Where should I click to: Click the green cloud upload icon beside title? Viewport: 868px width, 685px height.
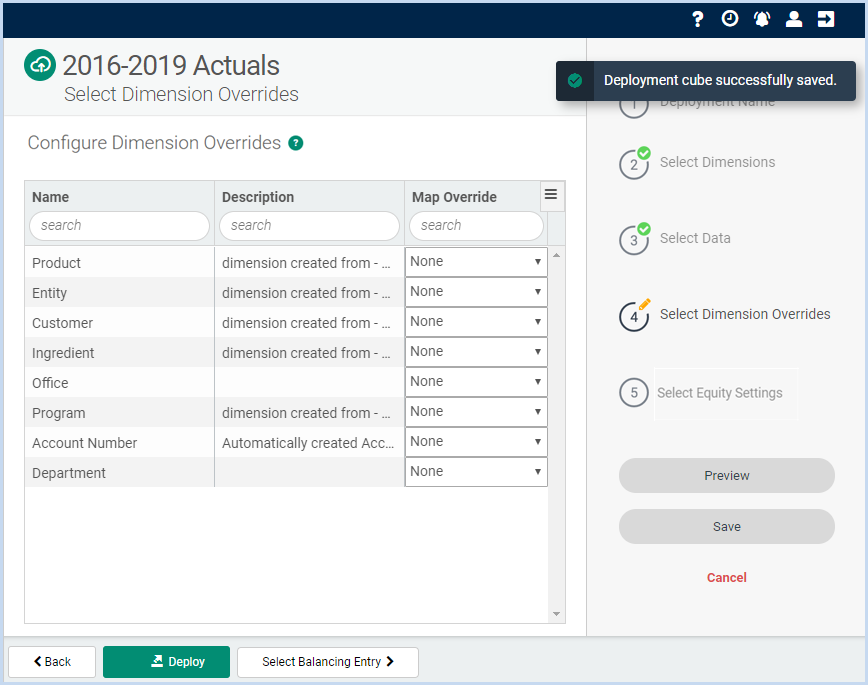40,65
